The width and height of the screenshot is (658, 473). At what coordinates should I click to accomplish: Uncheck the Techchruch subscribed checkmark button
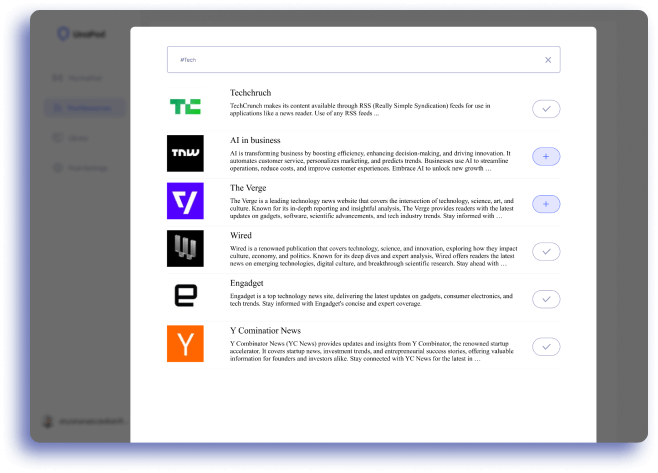(x=546, y=109)
